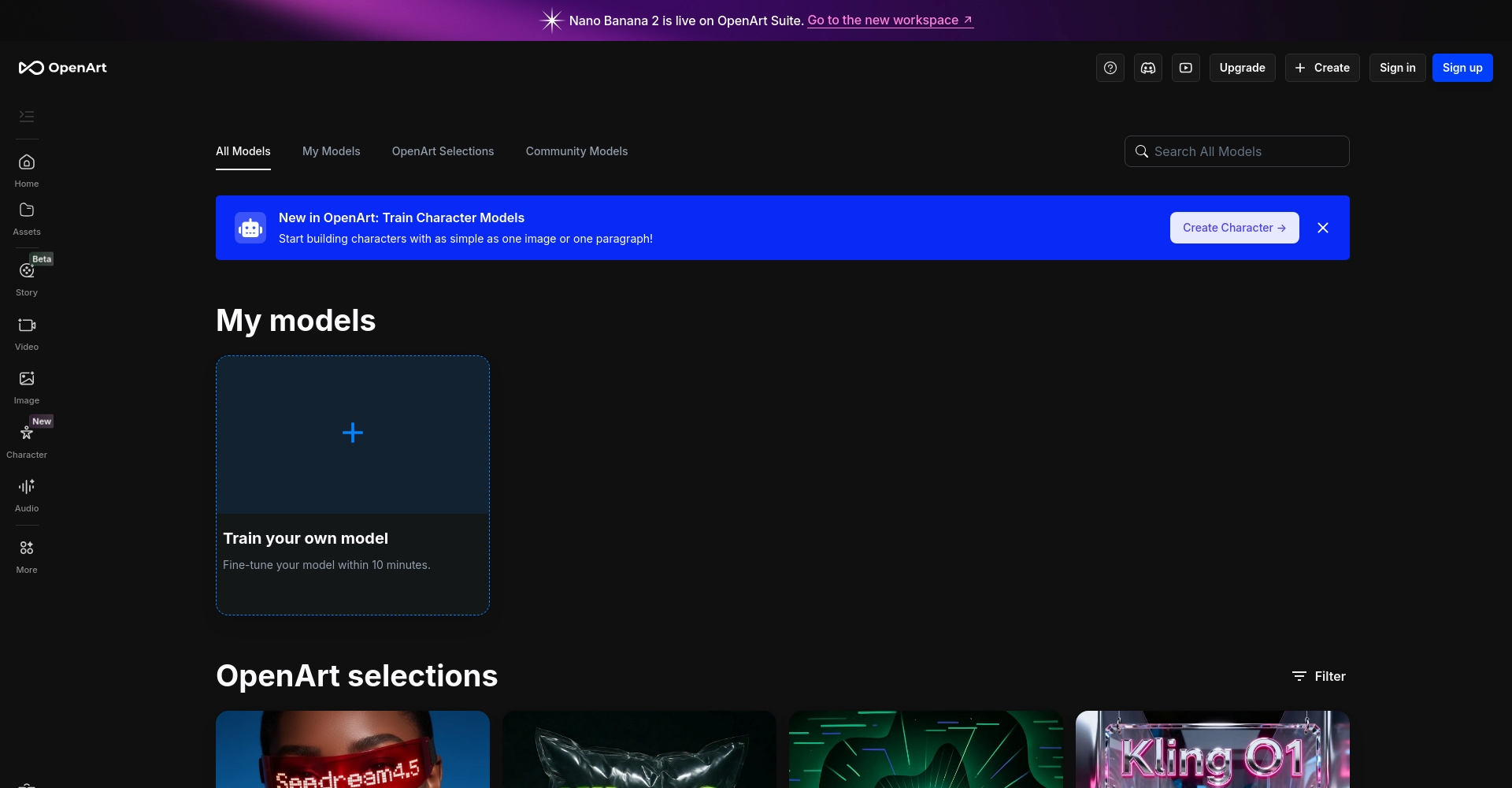Screen dimensions: 1512x788
Task: Open the Home sidebar icon
Action: (27, 170)
